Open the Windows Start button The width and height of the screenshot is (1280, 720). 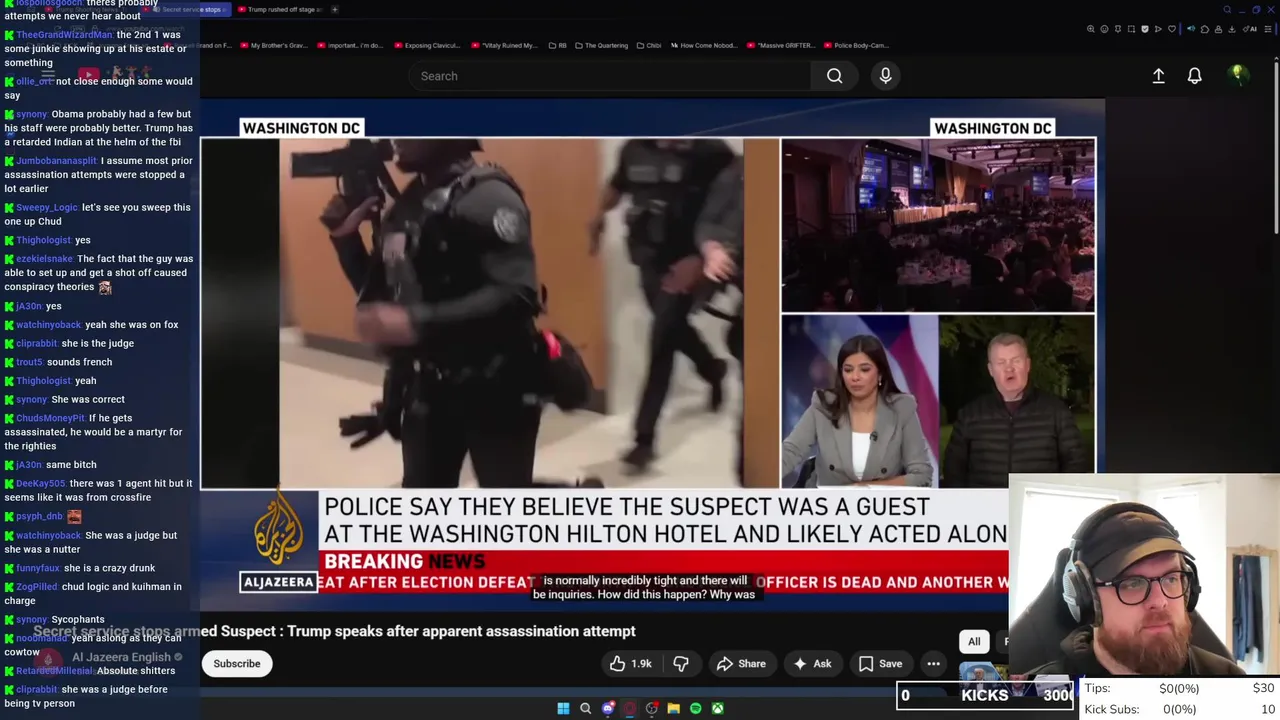[563, 708]
